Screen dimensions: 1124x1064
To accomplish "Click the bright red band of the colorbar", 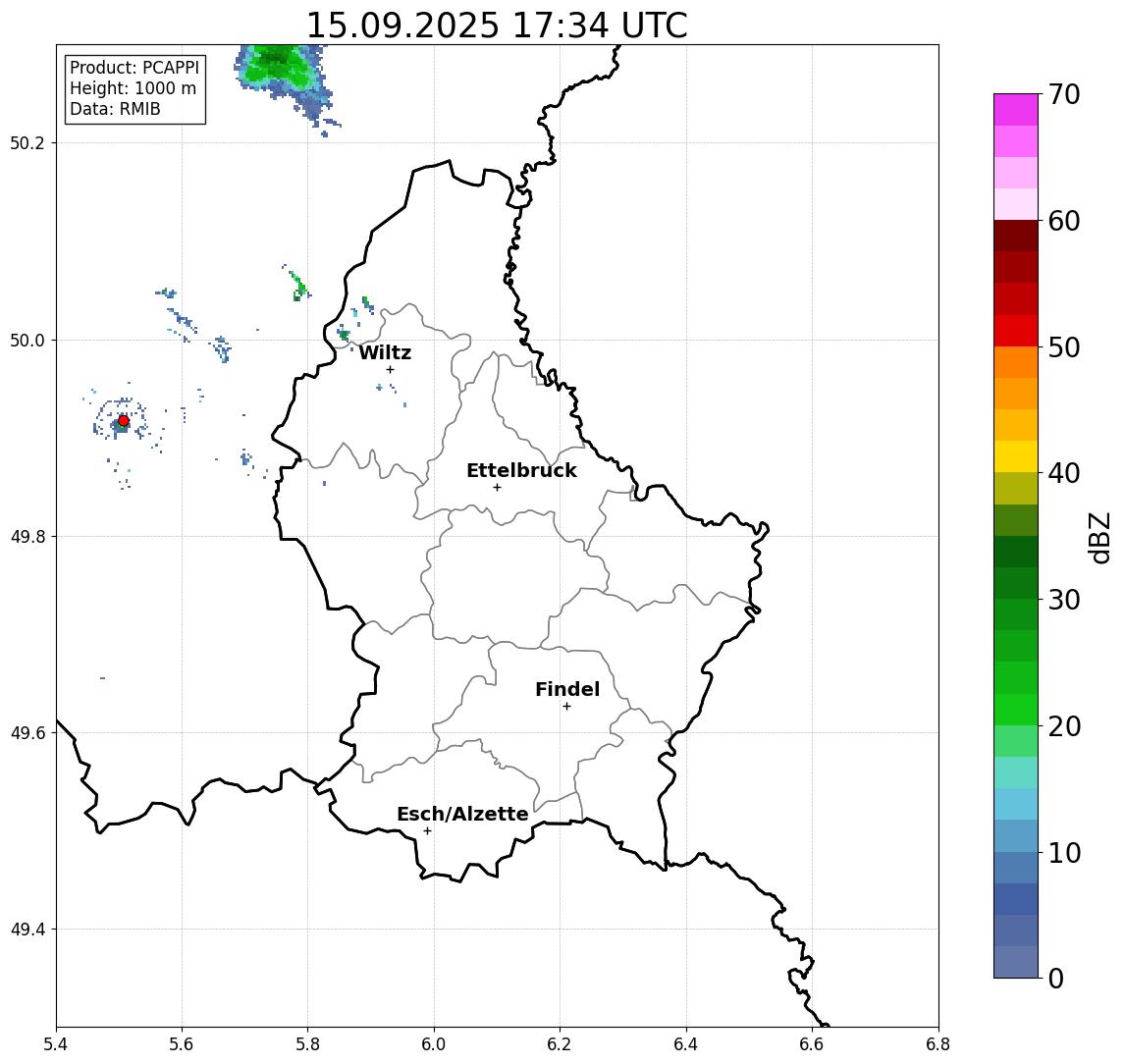I will [1016, 331].
